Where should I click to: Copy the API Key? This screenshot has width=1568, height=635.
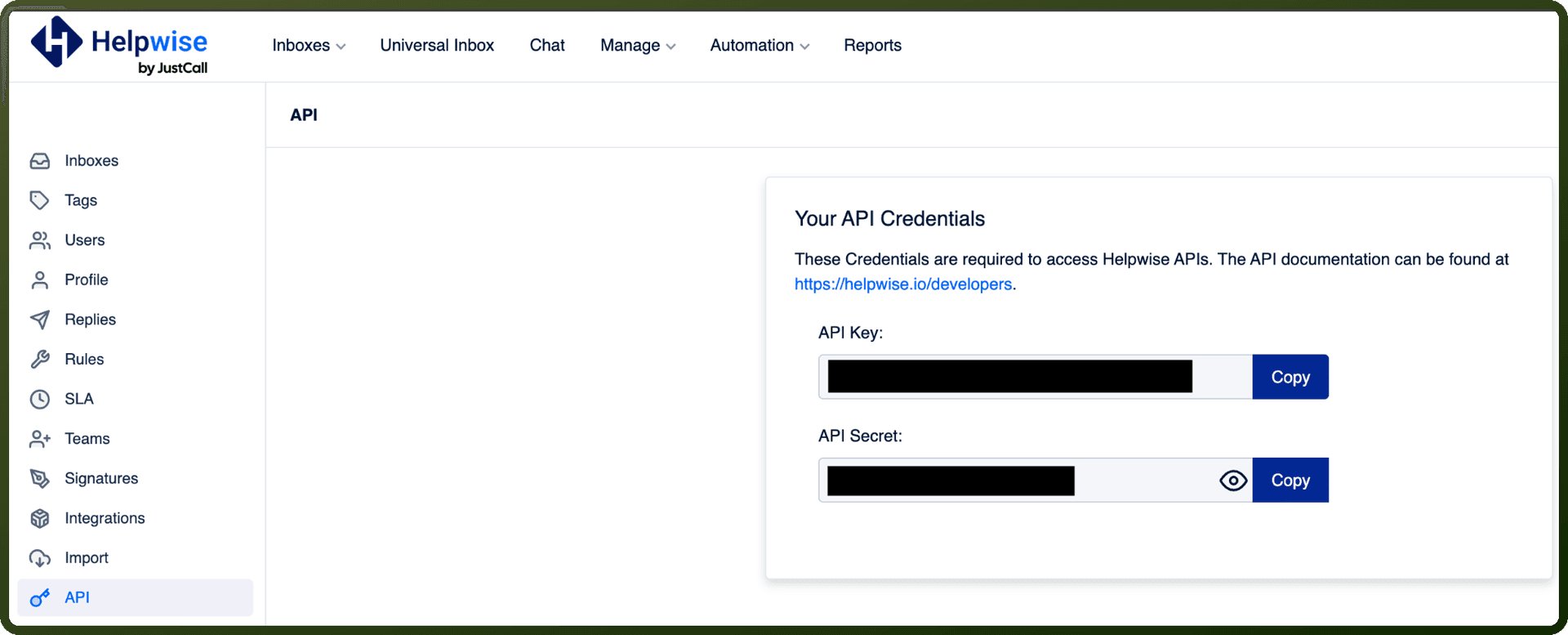pos(1290,377)
